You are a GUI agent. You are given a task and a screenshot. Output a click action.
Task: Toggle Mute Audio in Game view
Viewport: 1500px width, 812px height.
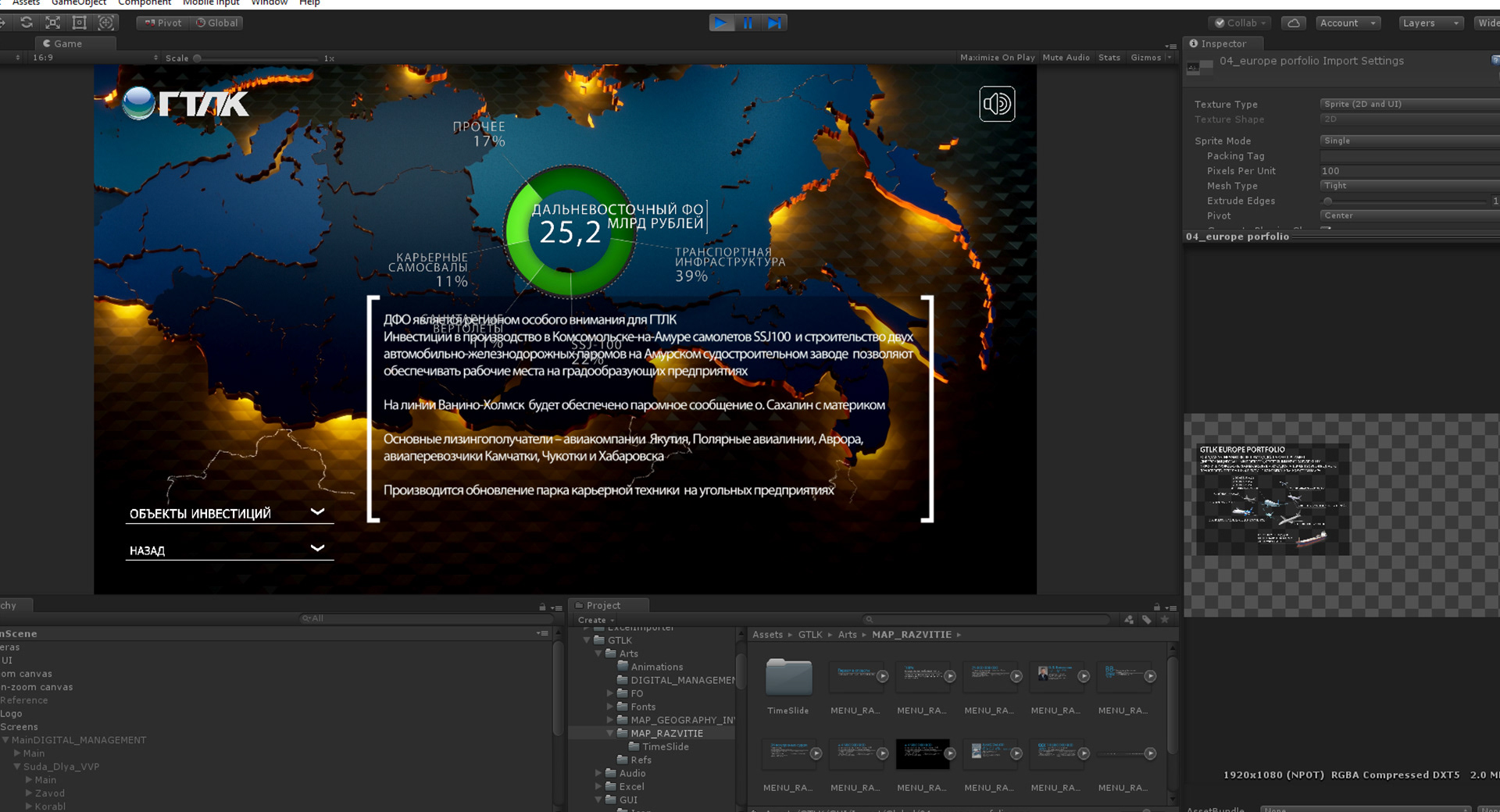1066,58
